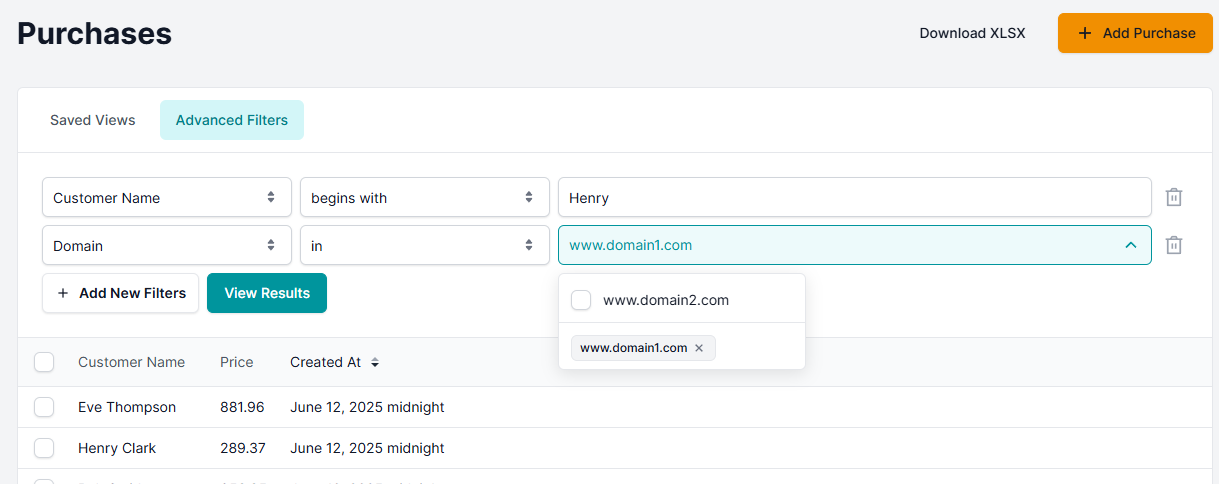Click View Results

[267, 293]
